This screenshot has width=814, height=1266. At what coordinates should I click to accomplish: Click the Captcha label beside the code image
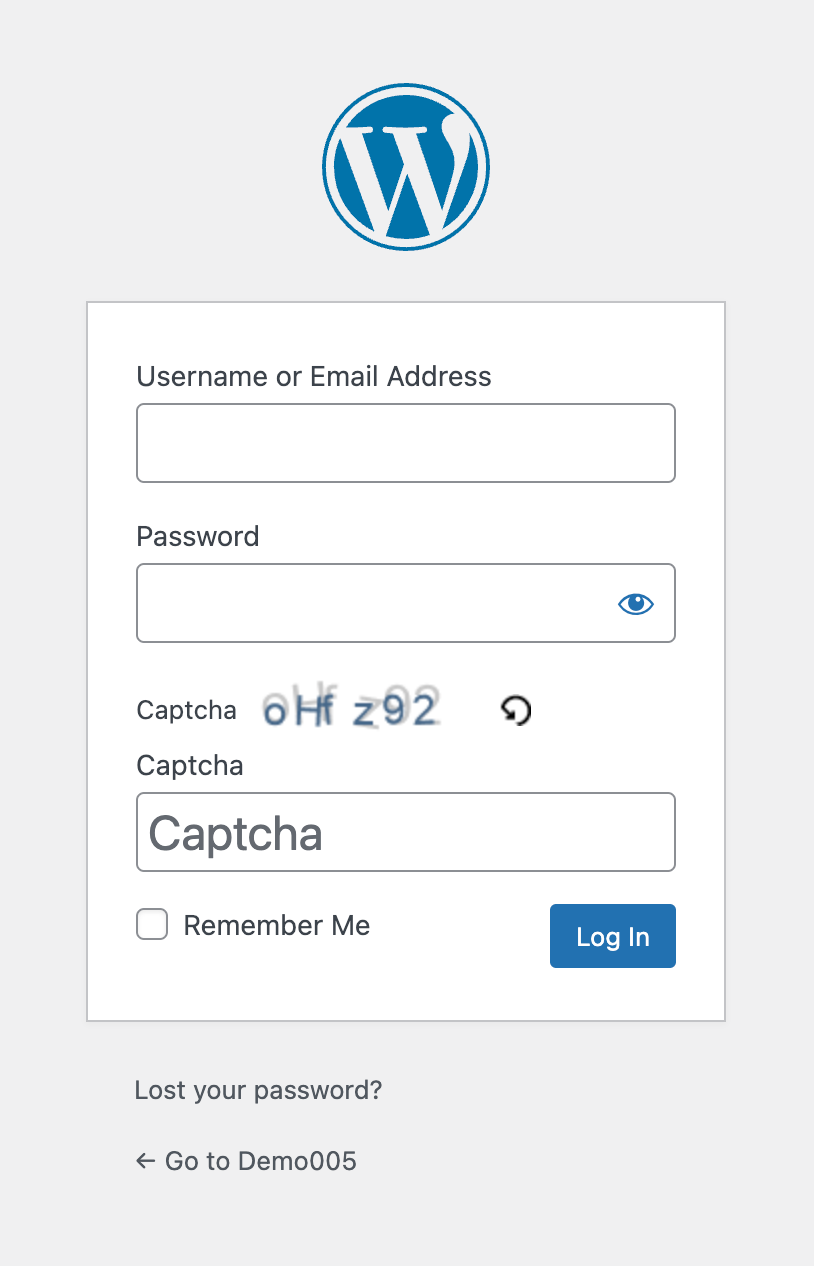point(187,711)
